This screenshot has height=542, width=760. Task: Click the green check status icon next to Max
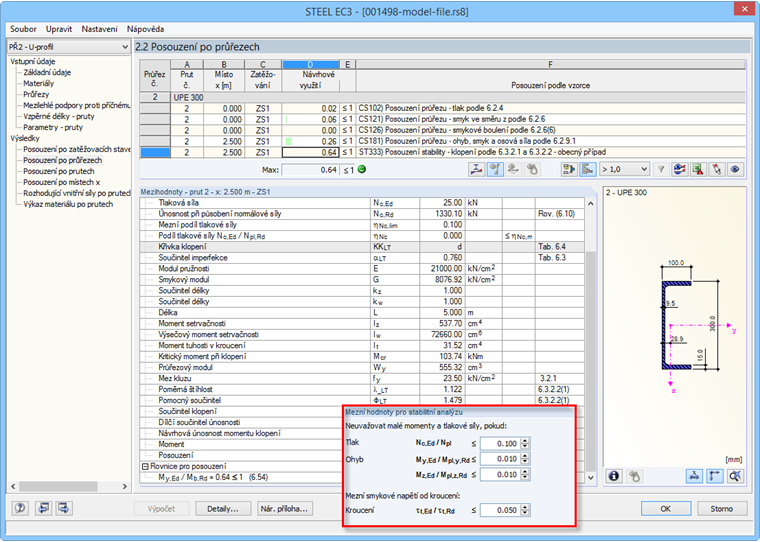362,169
